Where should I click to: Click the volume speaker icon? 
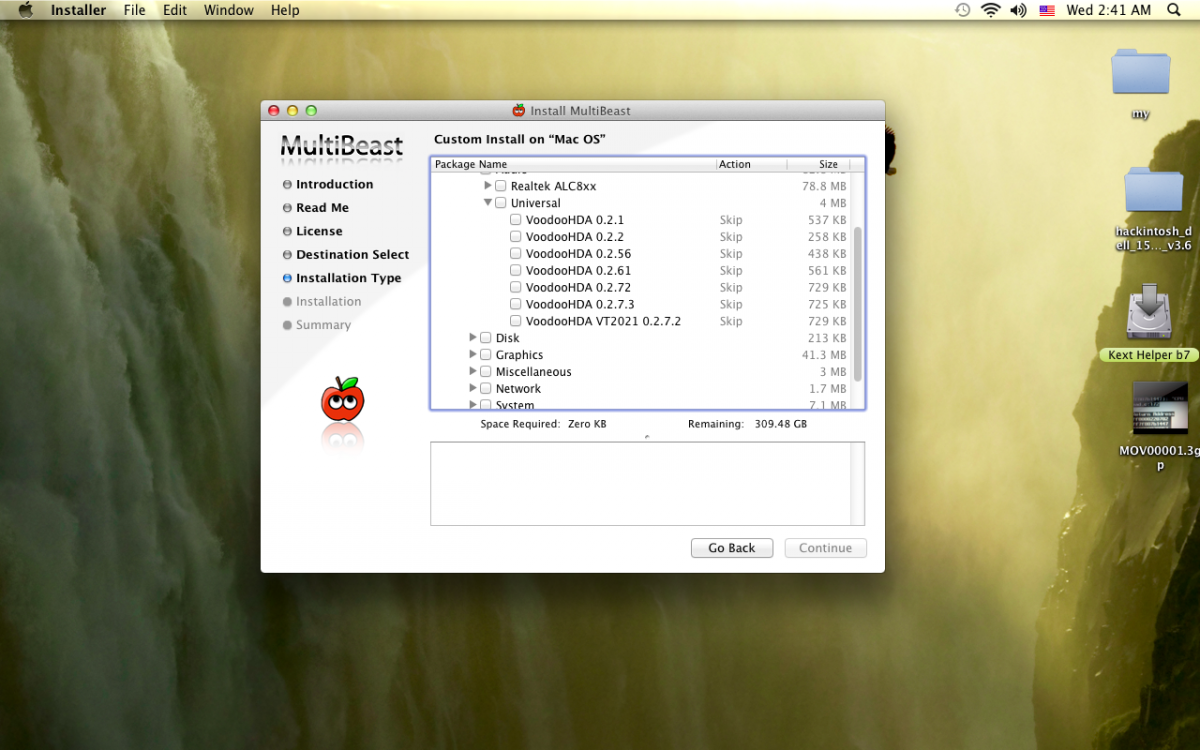(x=1018, y=10)
